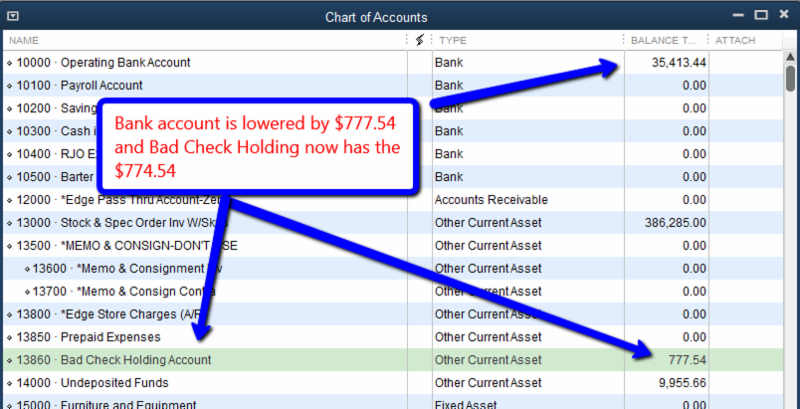800x409 pixels.
Task: Click the diamond icon beside 13850 Prepaid Expenses
Action: (x=10, y=337)
